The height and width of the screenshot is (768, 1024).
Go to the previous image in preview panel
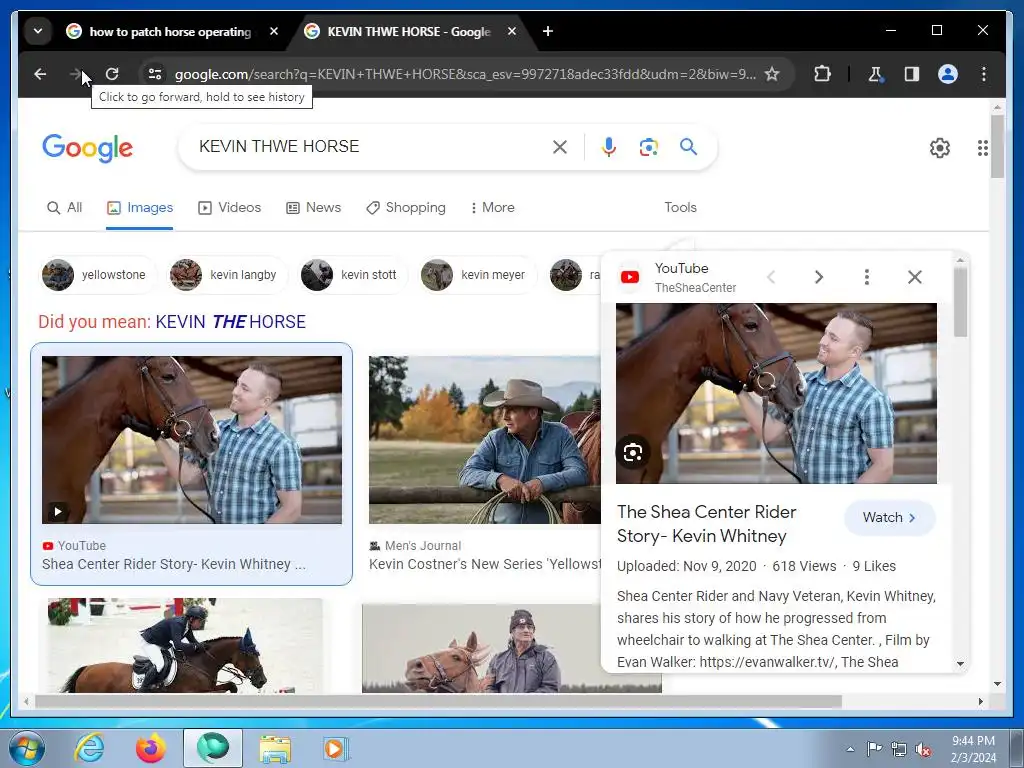[x=771, y=277]
